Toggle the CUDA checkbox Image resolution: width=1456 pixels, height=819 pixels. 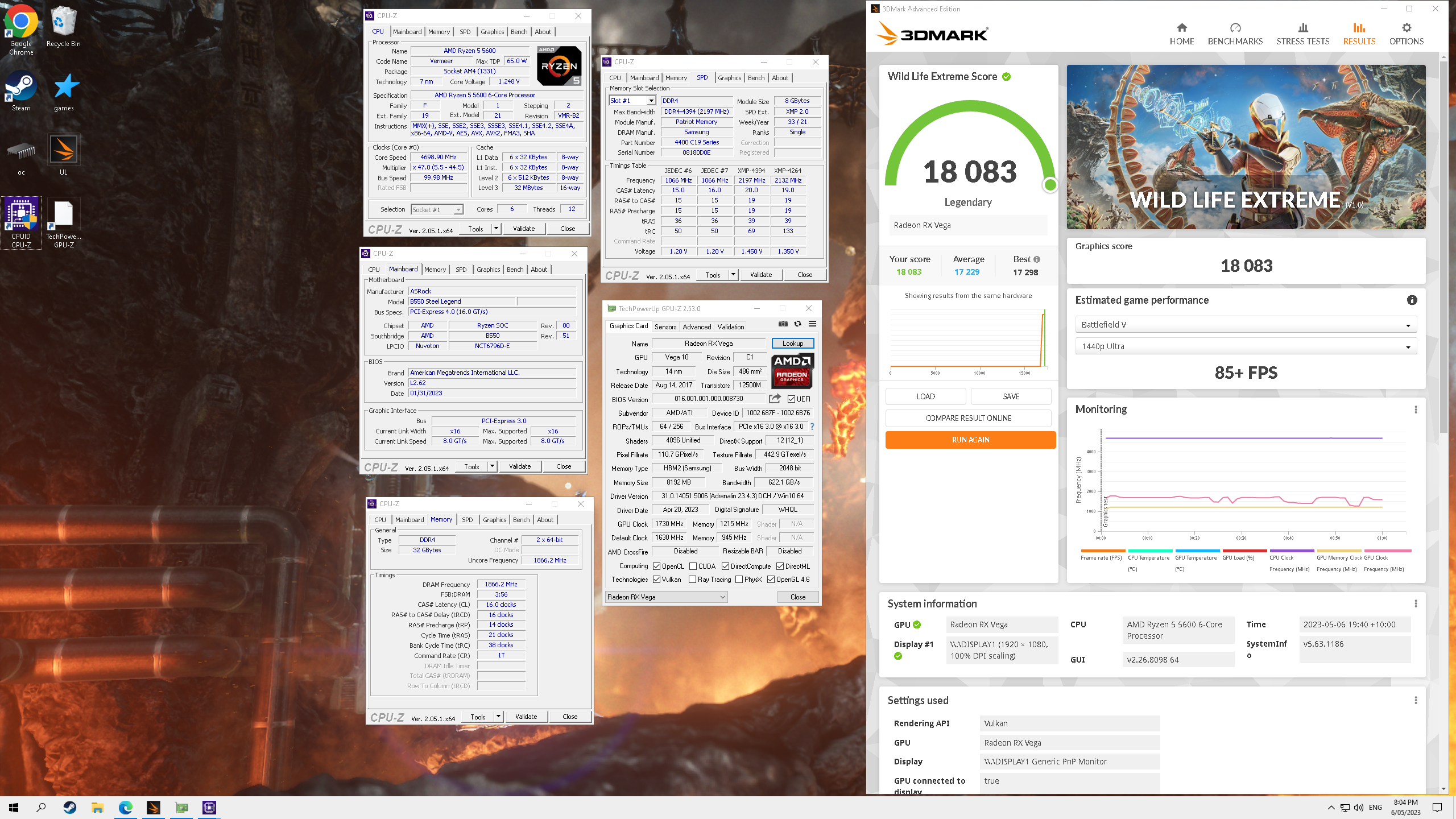tap(693, 566)
